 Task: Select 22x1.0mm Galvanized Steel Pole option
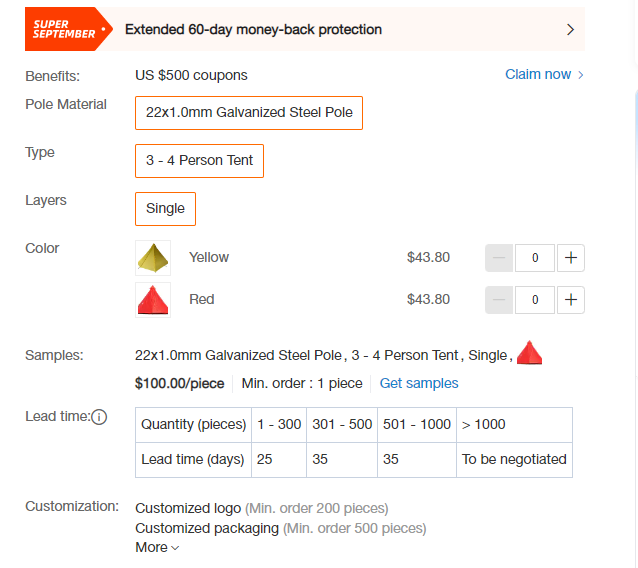coord(249,113)
